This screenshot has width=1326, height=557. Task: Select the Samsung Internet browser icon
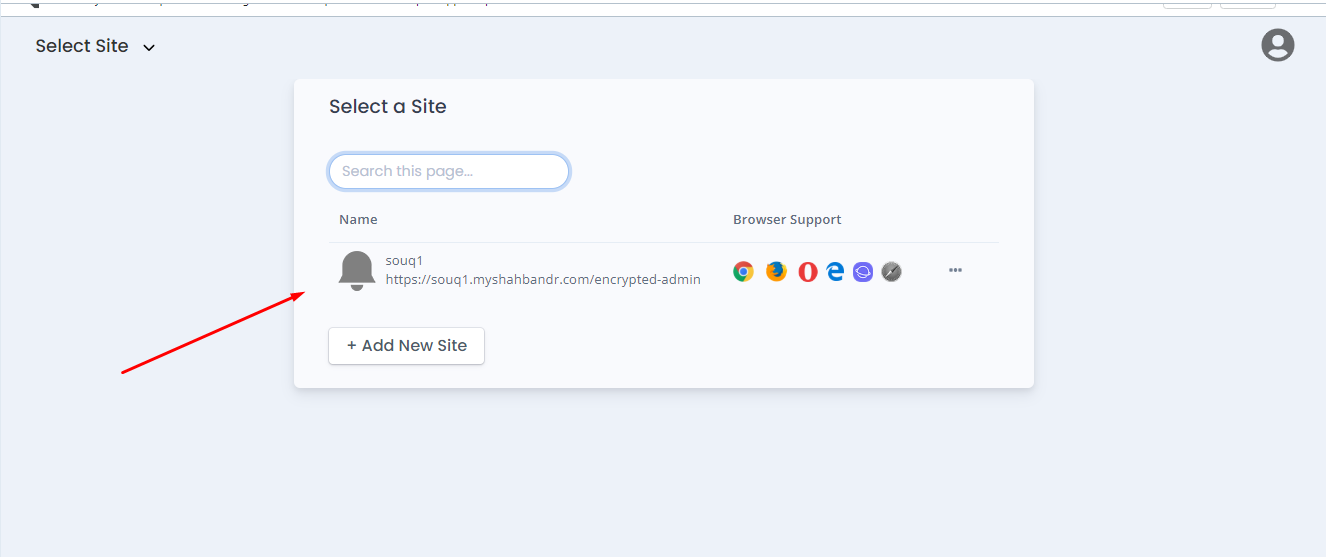[x=863, y=271]
